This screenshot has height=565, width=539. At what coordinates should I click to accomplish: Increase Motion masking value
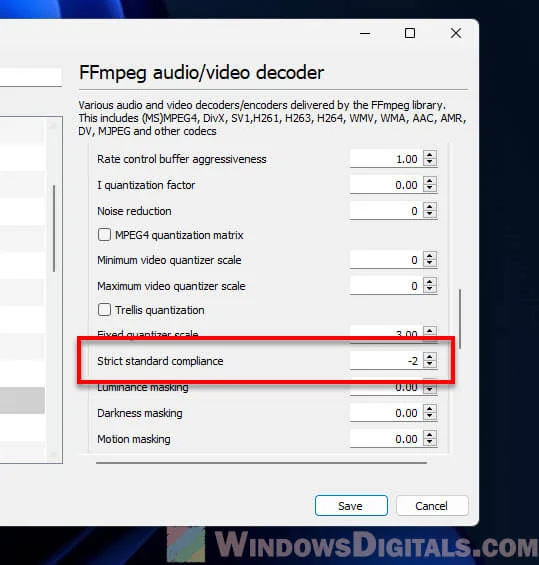coord(429,435)
